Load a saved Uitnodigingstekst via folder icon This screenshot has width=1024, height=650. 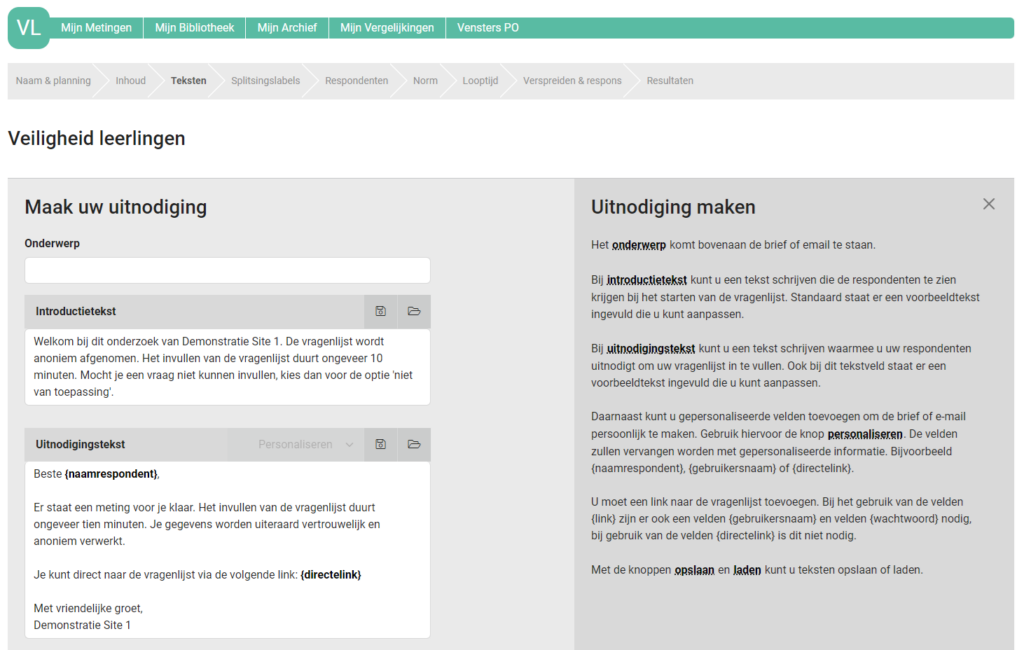tap(414, 445)
